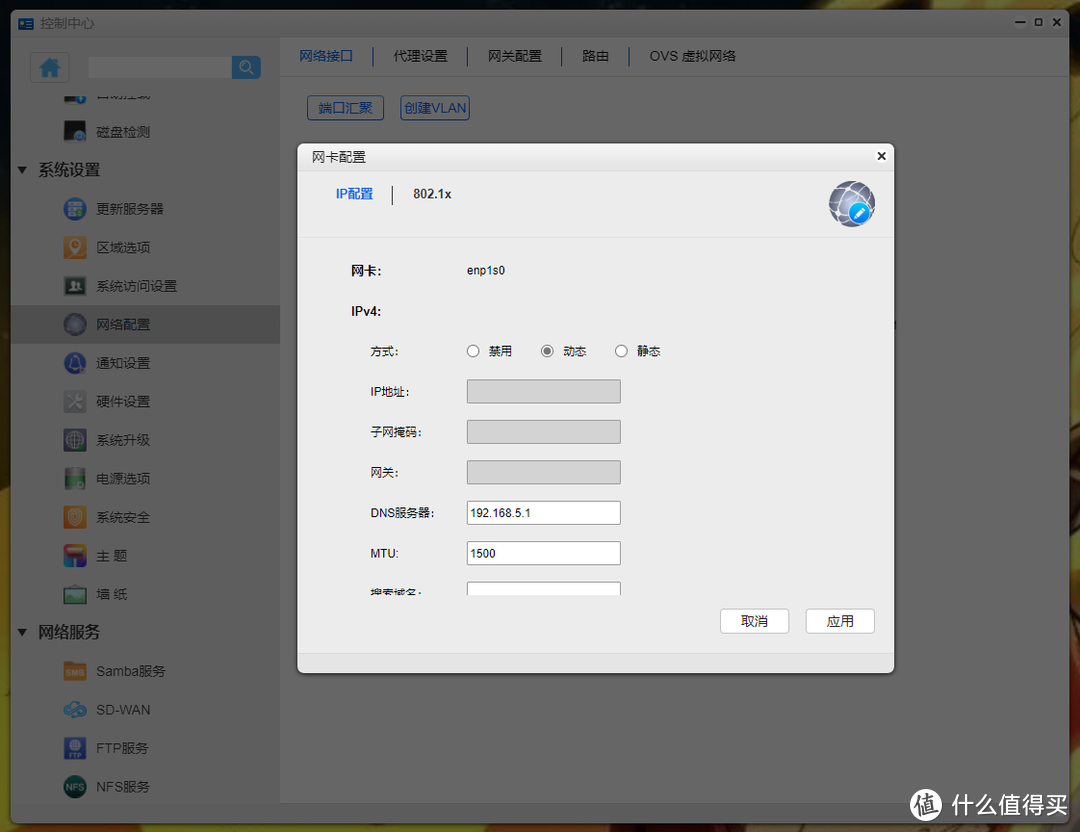Click the home icon above the sidebar
Viewport: 1080px width, 832px height.
pos(49,66)
